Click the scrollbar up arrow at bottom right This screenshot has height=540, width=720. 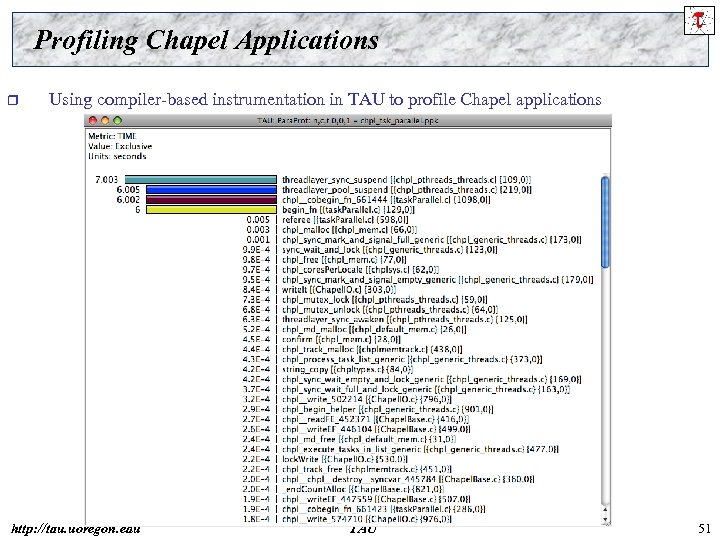(605, 509)
